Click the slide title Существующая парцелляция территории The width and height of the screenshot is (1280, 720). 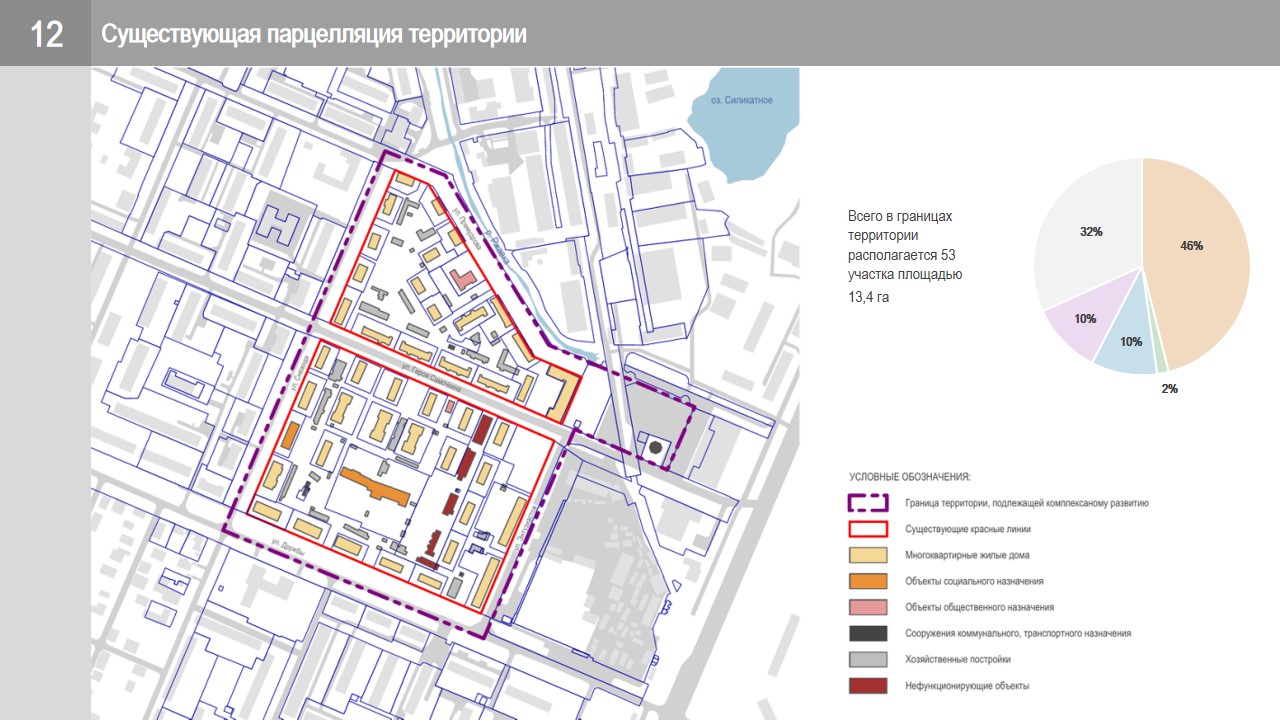pyautogui.click(x=314, y=34)
